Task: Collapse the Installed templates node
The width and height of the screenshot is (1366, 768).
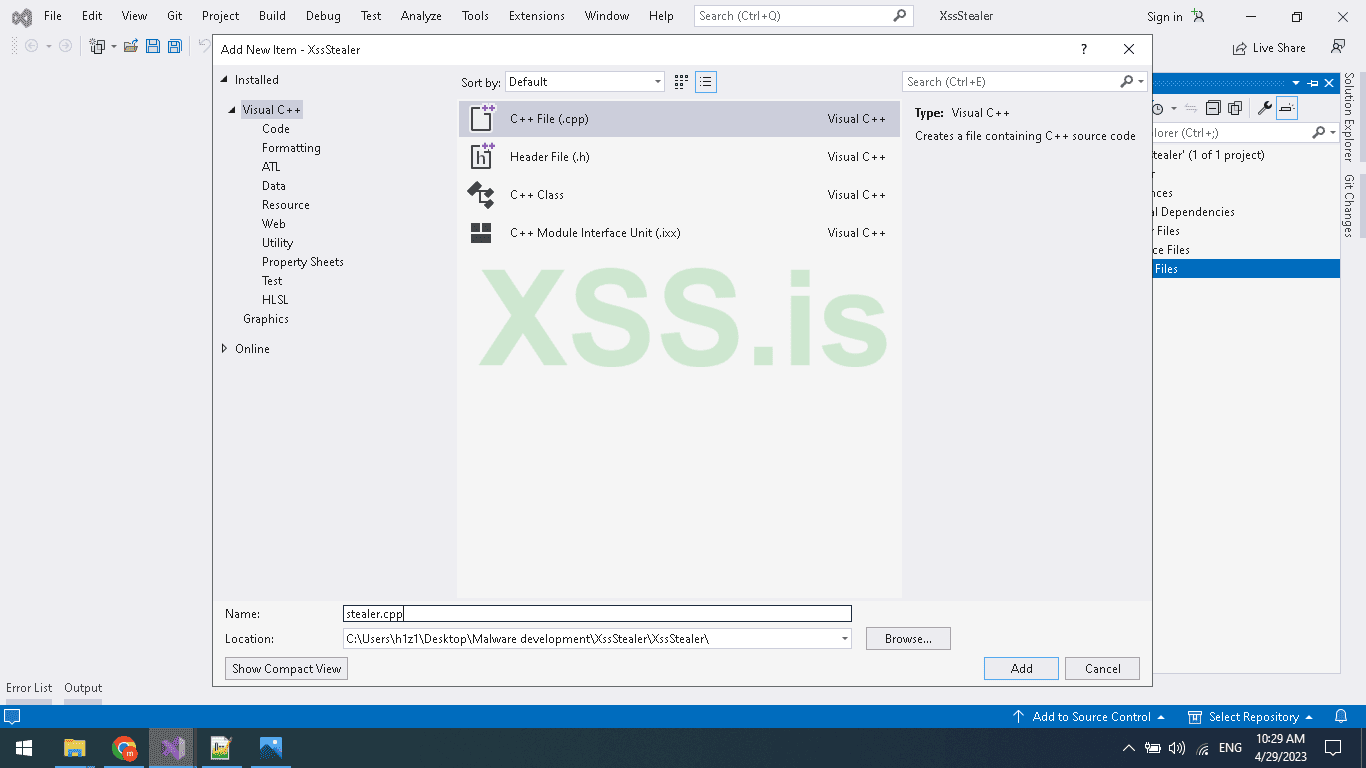Action: [x=226, y=80]
